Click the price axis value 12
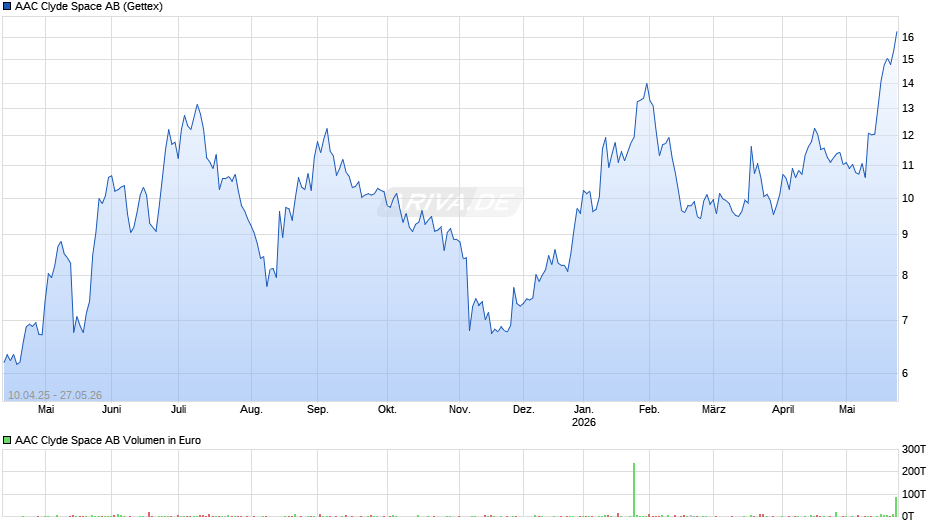 pyautogui.click(x=908, y=136)
